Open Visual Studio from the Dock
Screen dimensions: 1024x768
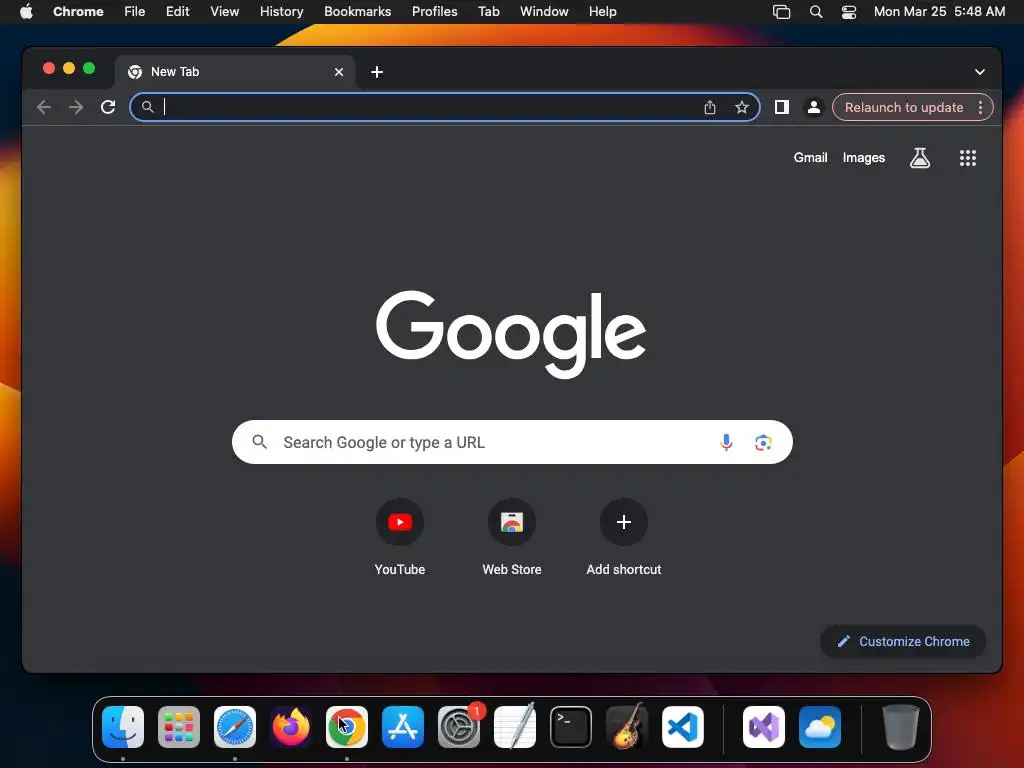coord(763,727)
